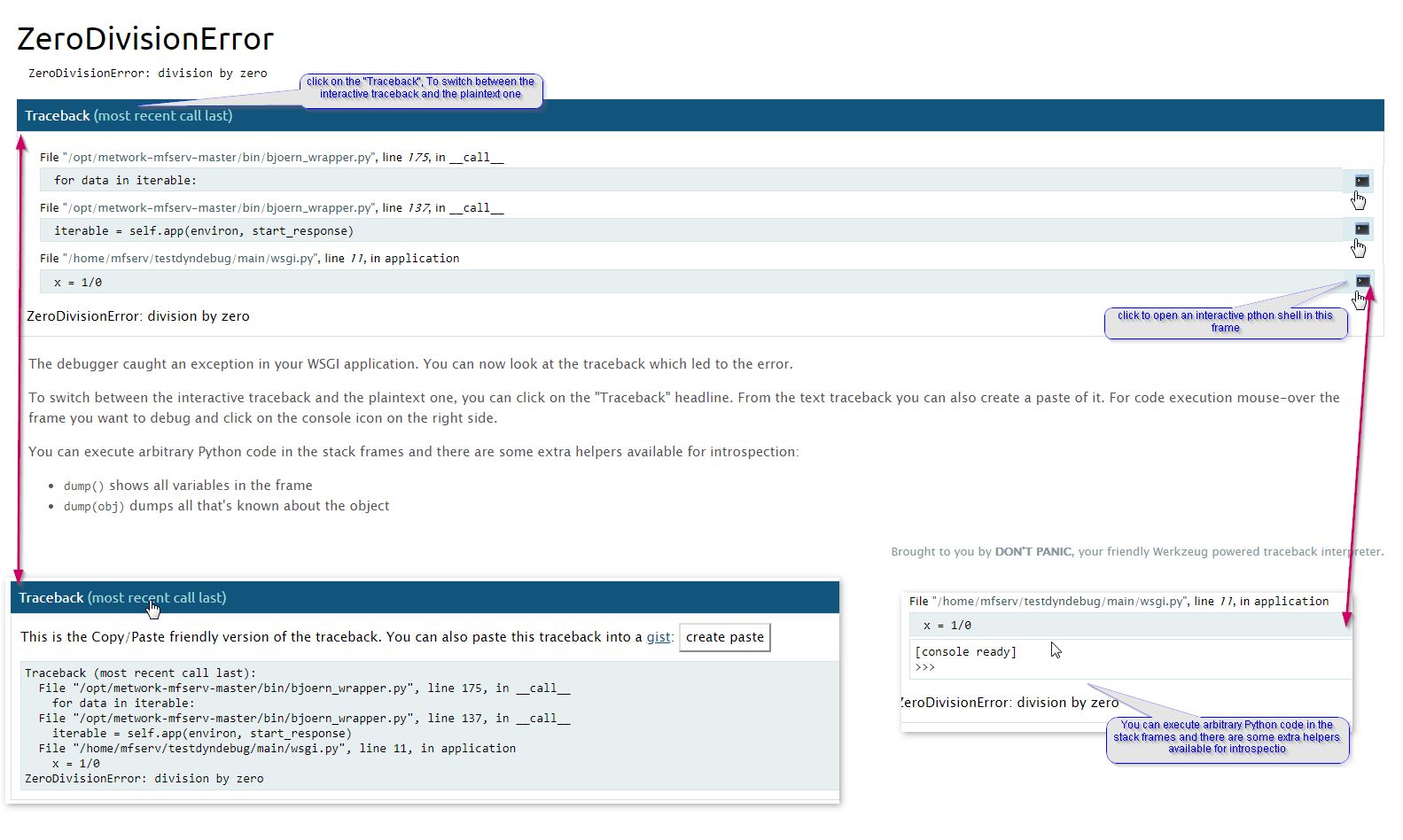Select code line 'x = 1/0' in main traceback
1403x840 pixels.
tap(691, 282)
